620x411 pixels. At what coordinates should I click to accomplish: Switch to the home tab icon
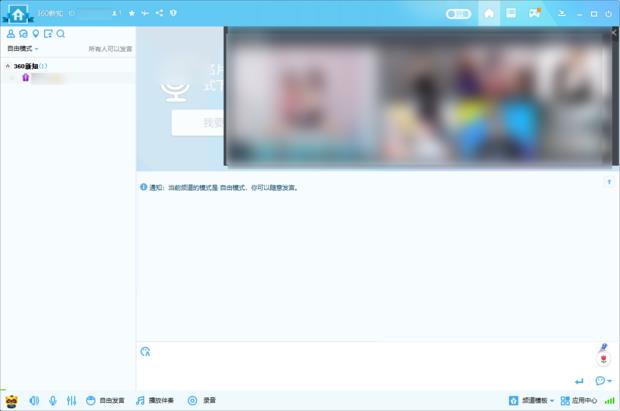pyautogui.click(x=488, y=14)
